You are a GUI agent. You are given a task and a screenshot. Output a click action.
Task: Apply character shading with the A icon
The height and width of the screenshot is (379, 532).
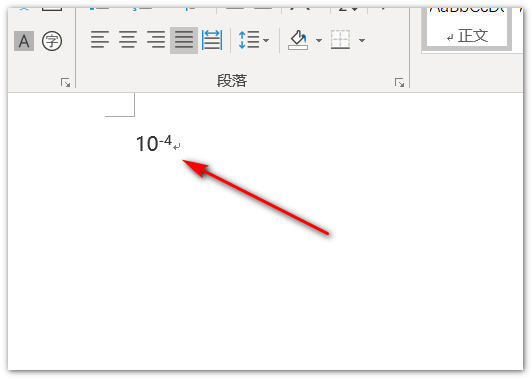[24, 41]
